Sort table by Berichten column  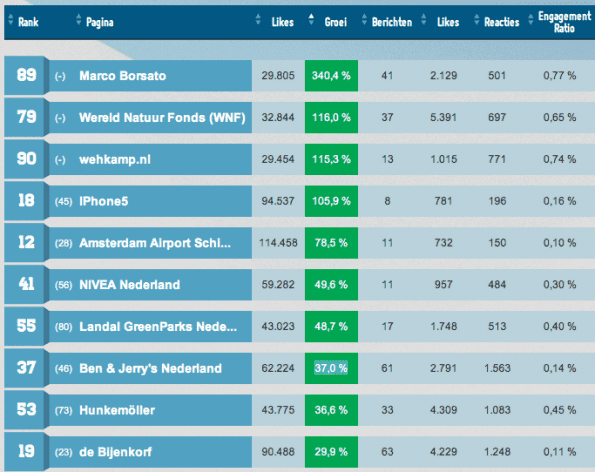point(387,22)
